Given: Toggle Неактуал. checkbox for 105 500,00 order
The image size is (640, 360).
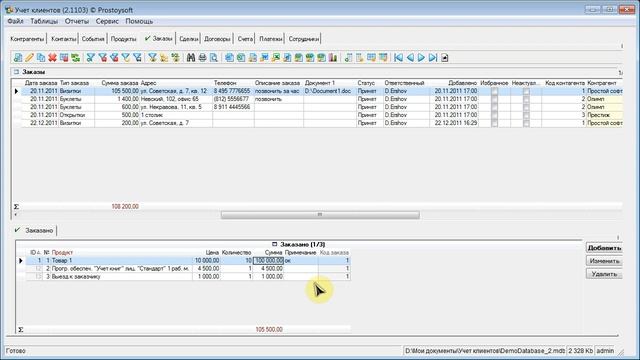Looking at the screenshot, I should pyautogui.click(x=526, y=91).
